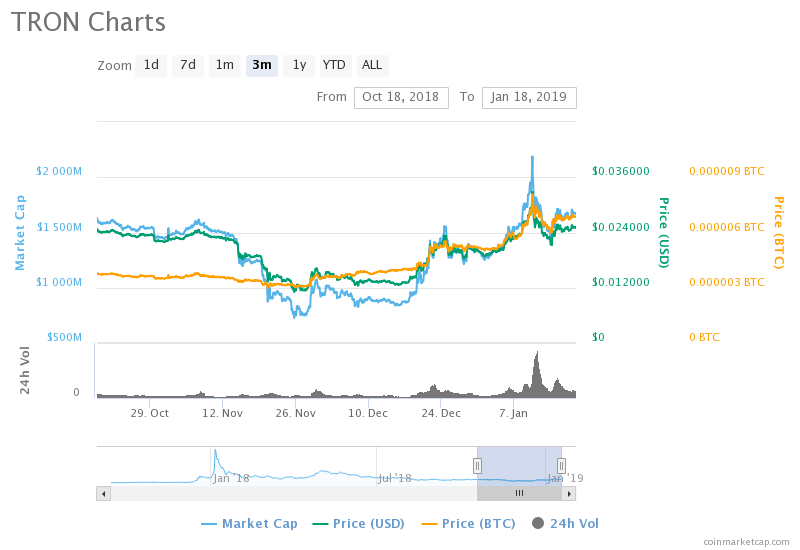Click the navigator scrollbar thumb grip

pos(519,493)
